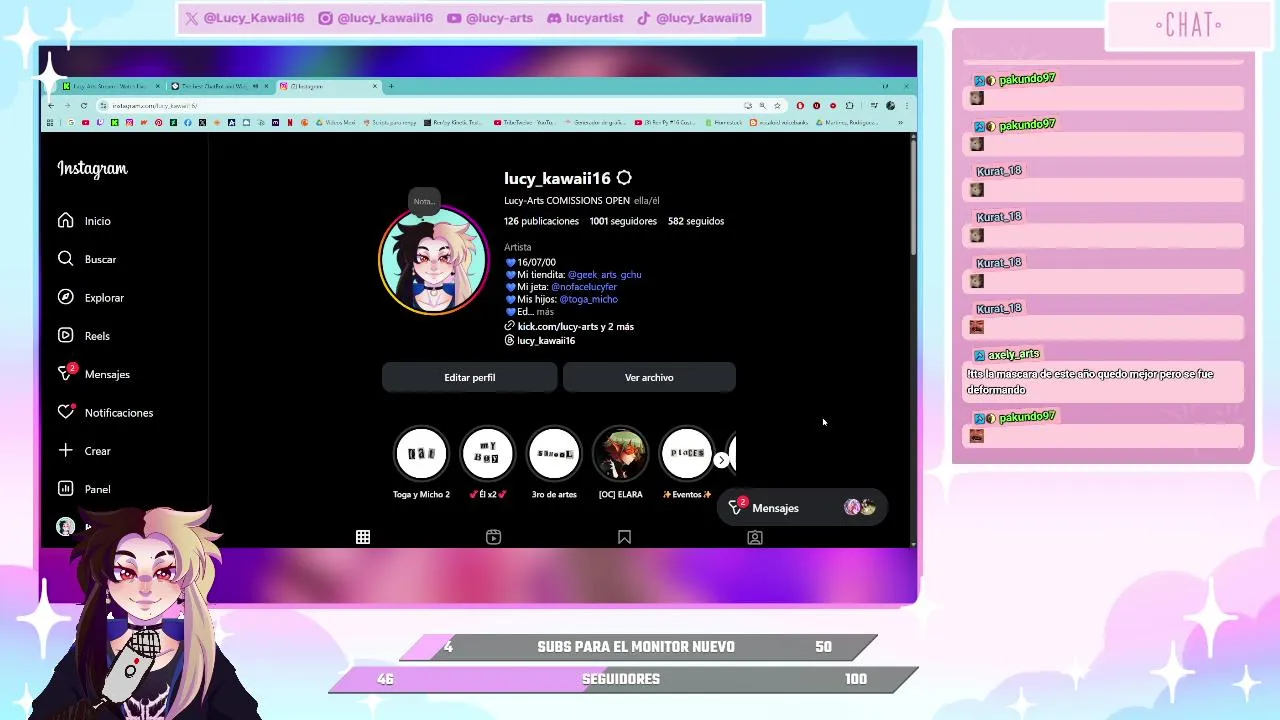Click Discord lucyartist overlay handle
Screen dimensions: 1280x720
point(584,18)
